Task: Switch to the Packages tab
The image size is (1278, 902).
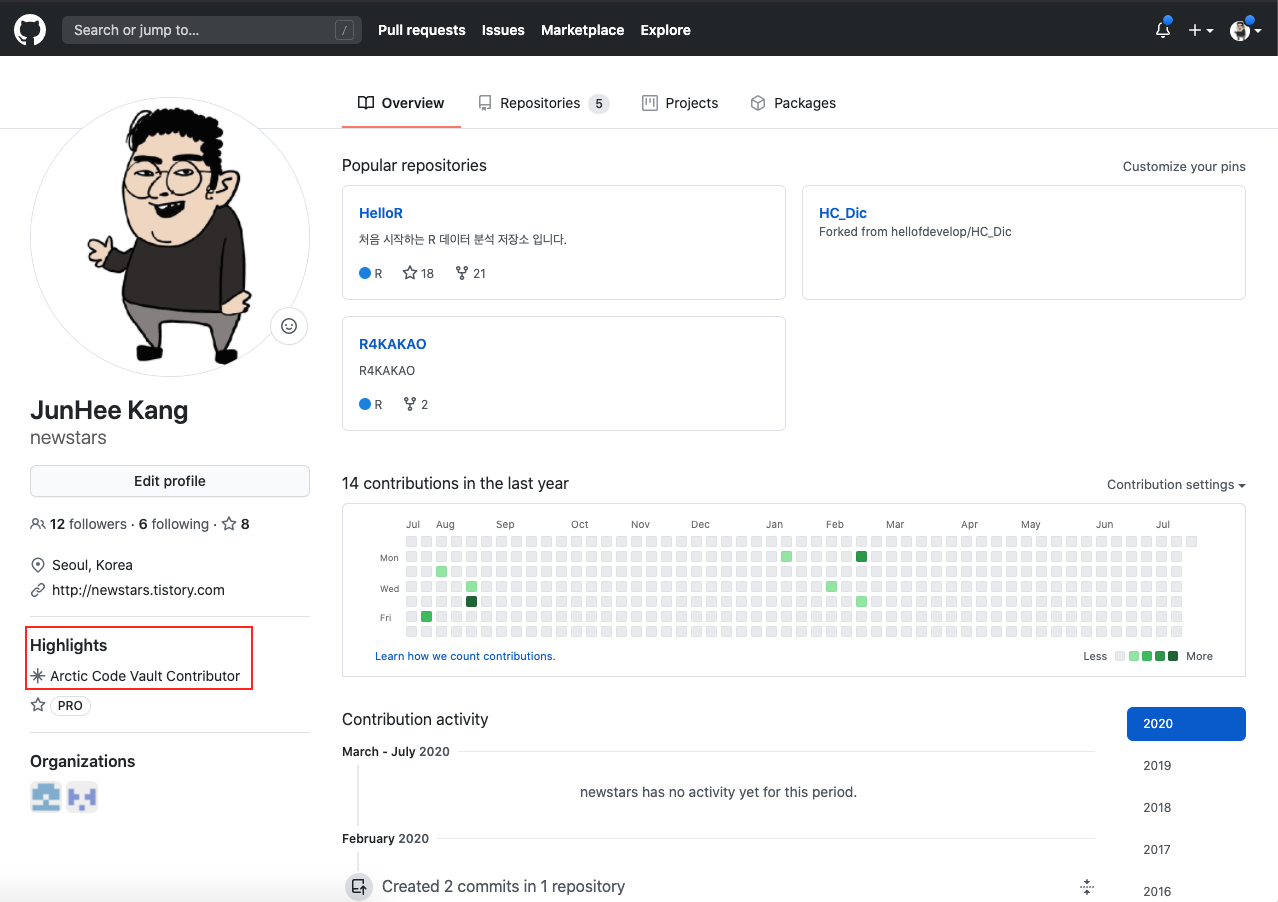Action: tap(793, 103)
